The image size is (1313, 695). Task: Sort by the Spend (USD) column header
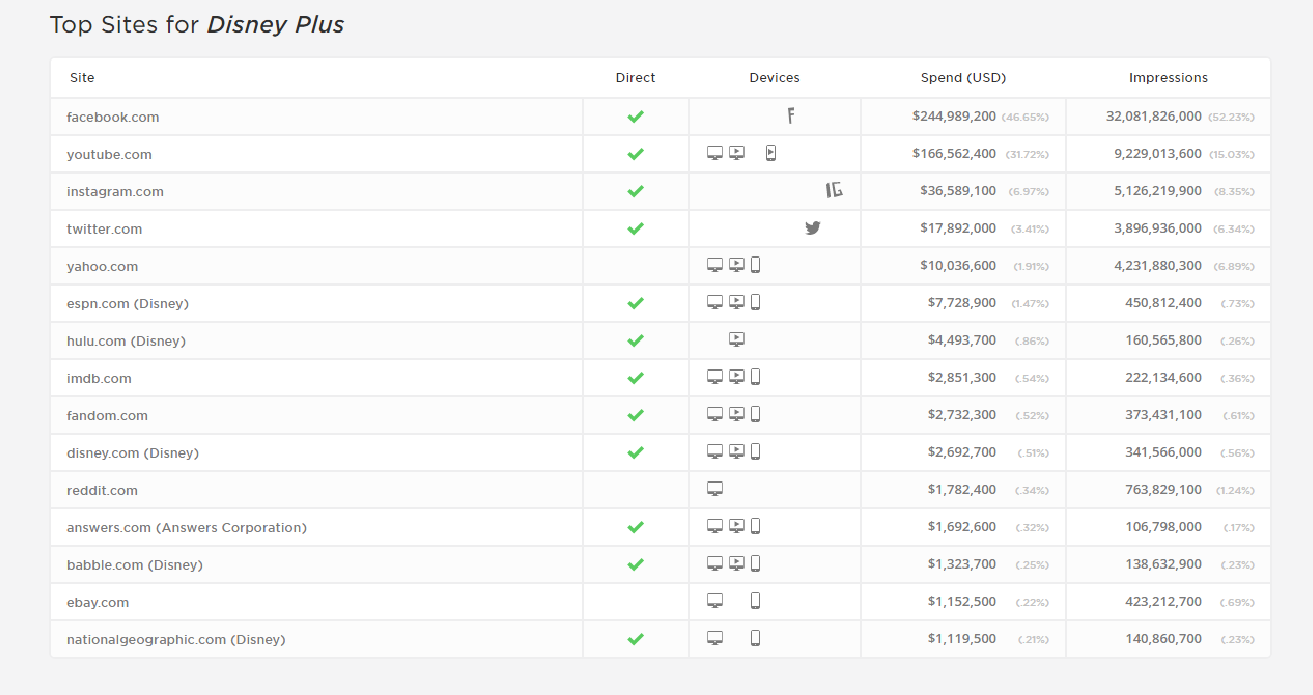[963, 77]
